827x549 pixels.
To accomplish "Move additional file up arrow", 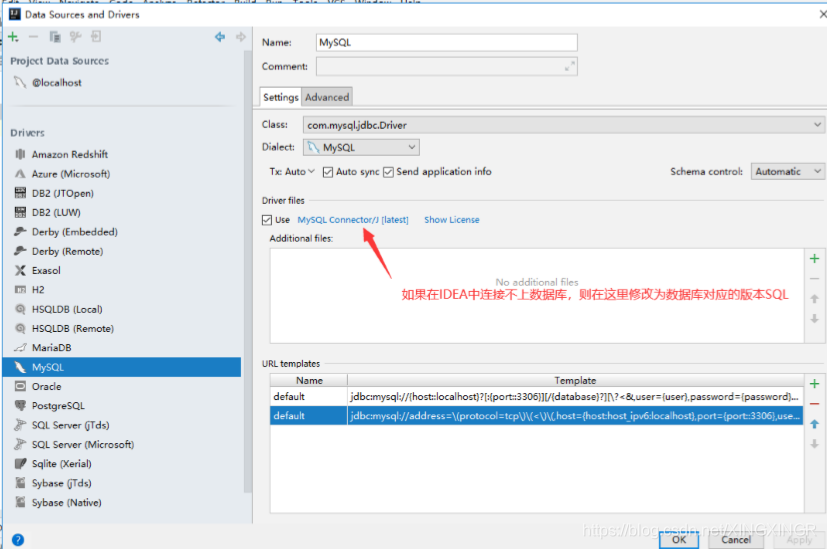I will [814, 298].
